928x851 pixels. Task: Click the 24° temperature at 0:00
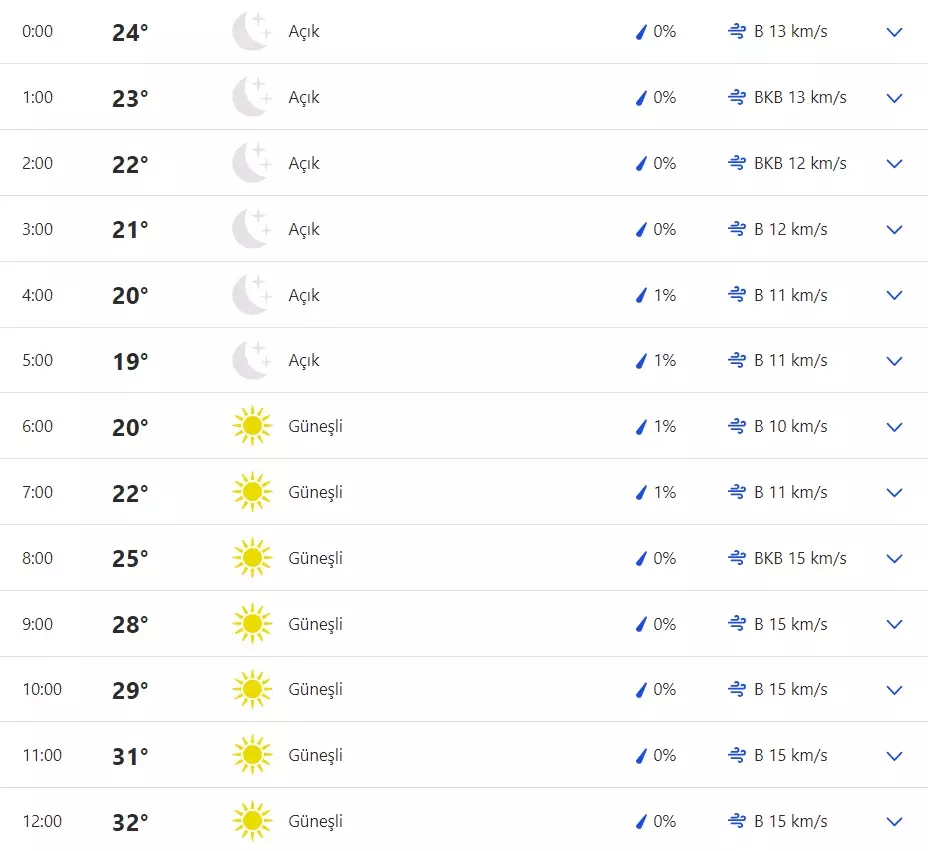(130, 32)
